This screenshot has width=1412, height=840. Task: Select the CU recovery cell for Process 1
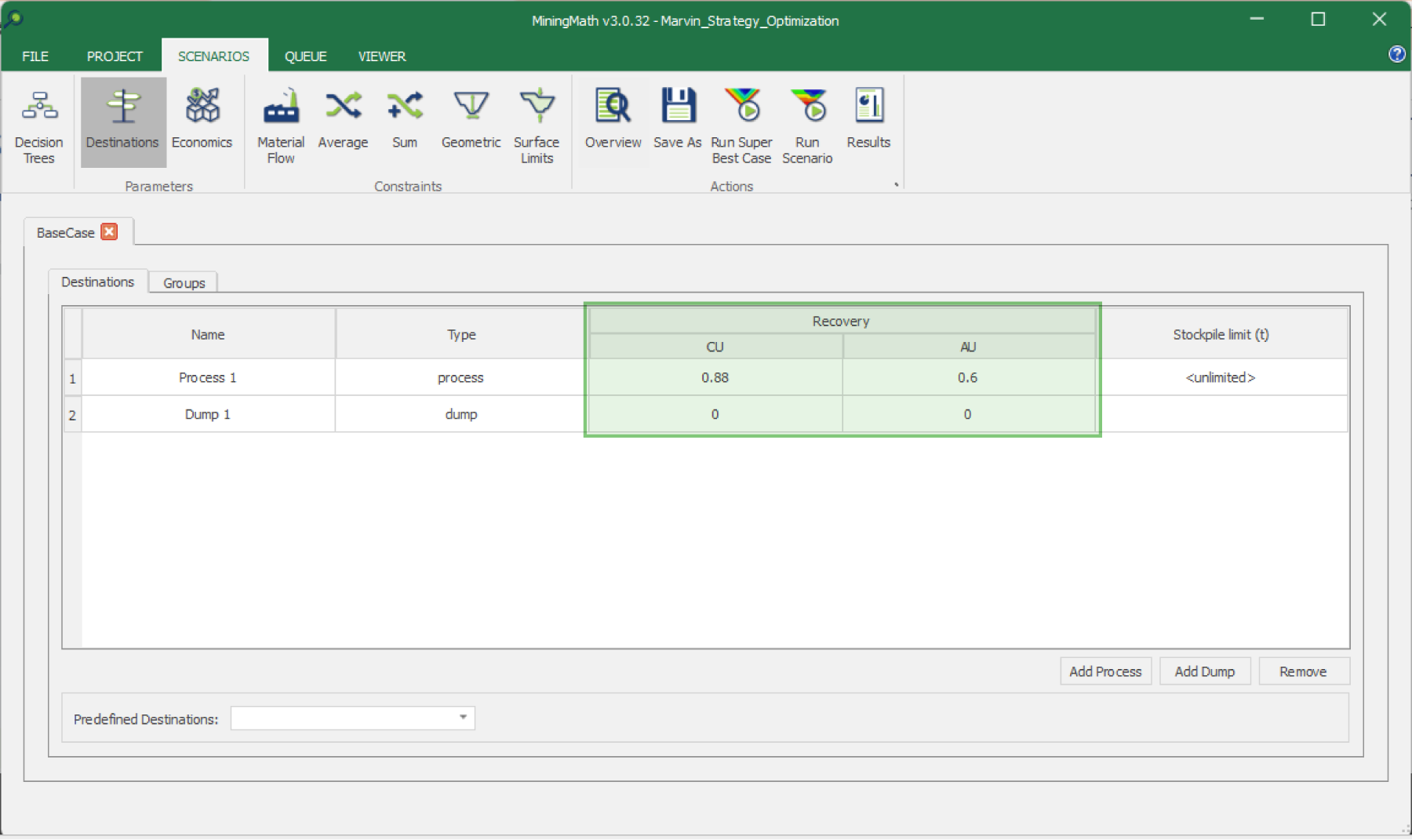click(x=715, y=377)
